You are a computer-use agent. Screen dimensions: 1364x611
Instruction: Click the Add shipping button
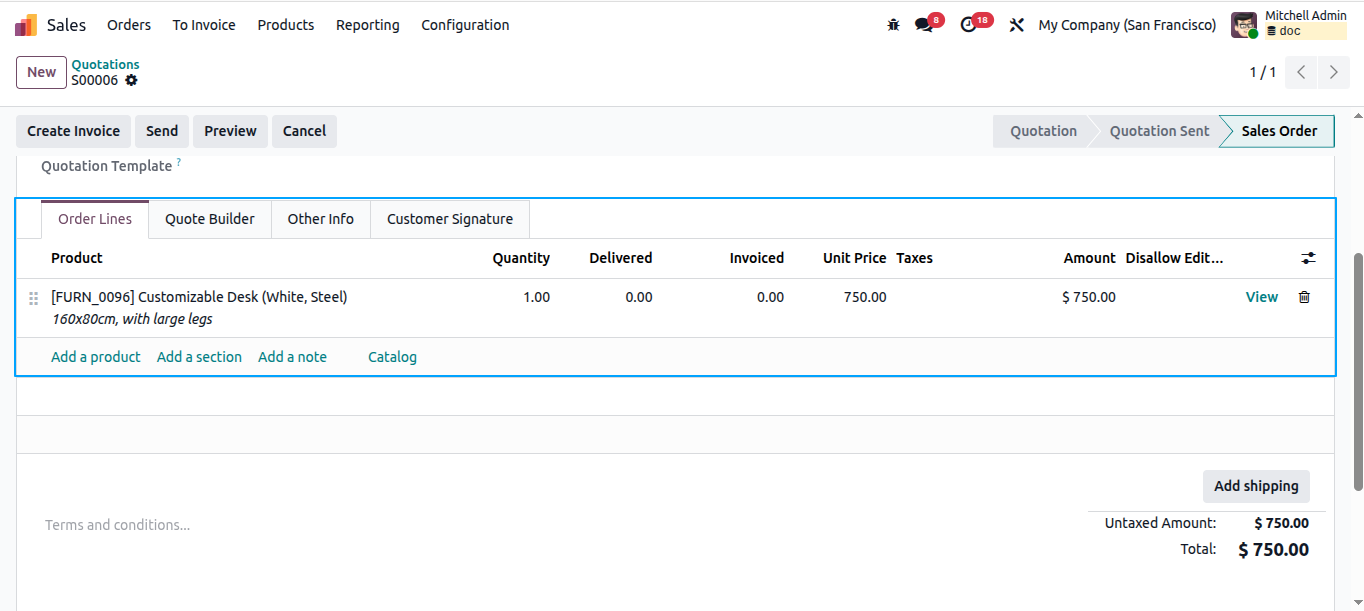tap(1256, 486)
